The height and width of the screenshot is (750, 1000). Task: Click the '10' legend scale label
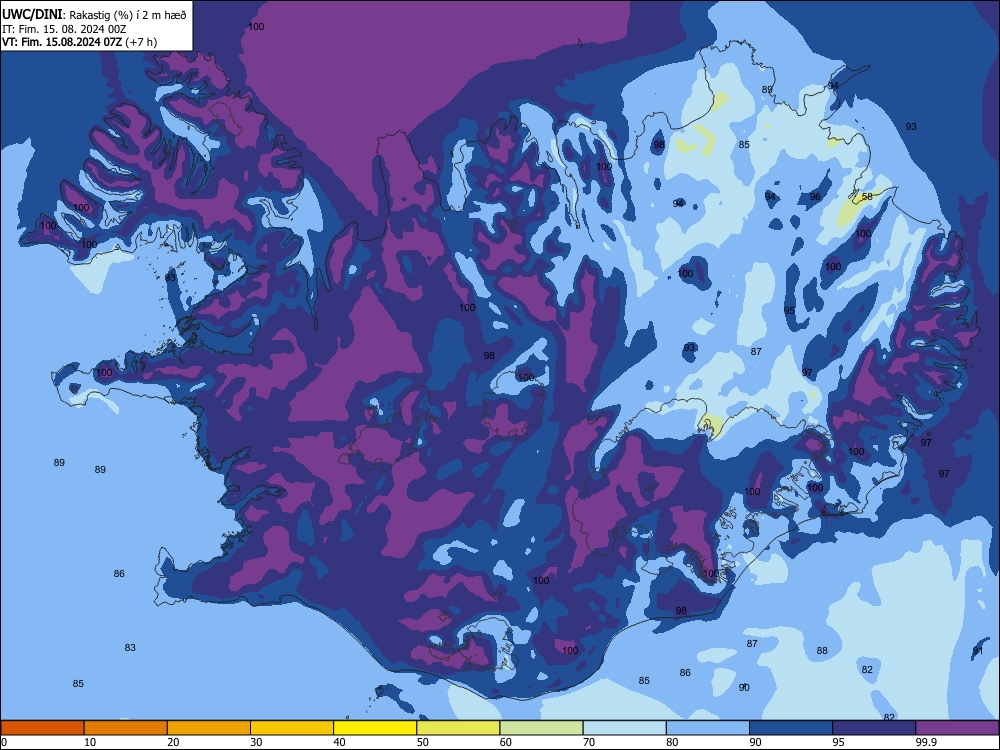point(90,742)
